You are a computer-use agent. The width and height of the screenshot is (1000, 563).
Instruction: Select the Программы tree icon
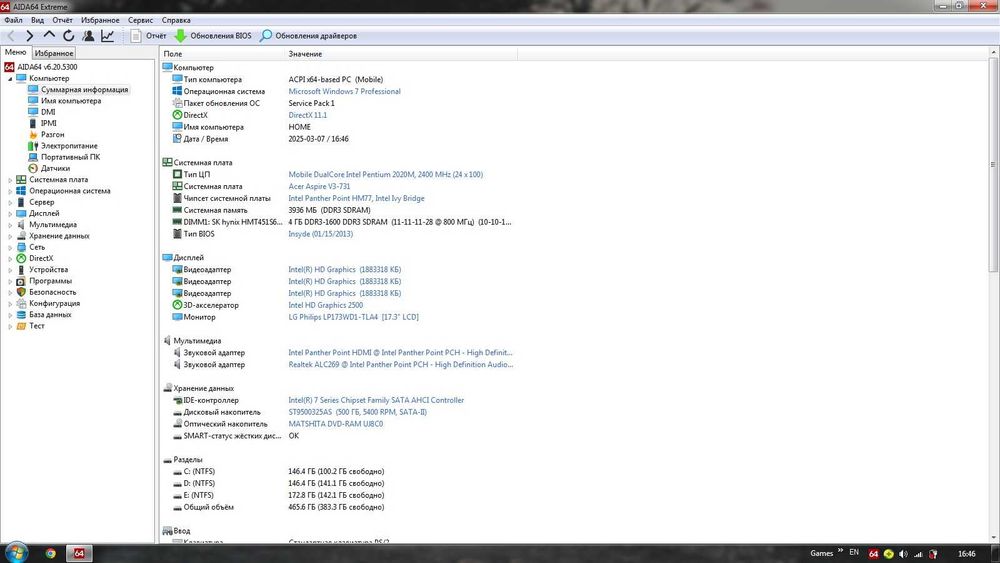[x=21, y=281]
